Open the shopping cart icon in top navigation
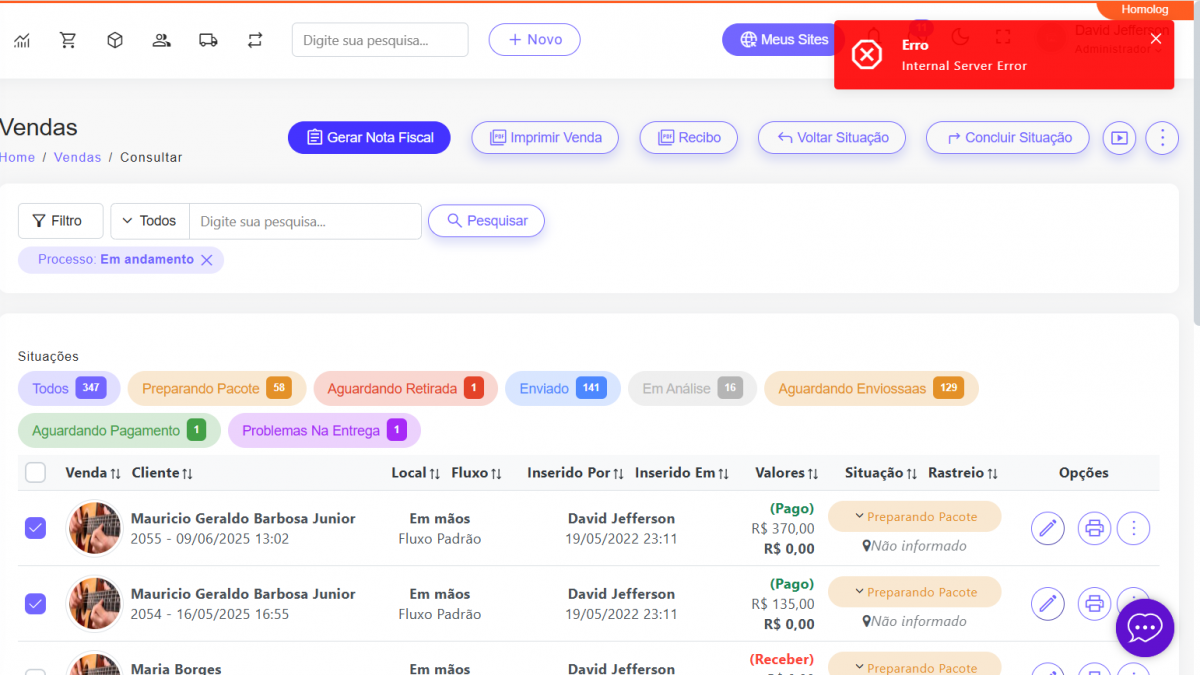1200x675 pixels. coord(68,40)
